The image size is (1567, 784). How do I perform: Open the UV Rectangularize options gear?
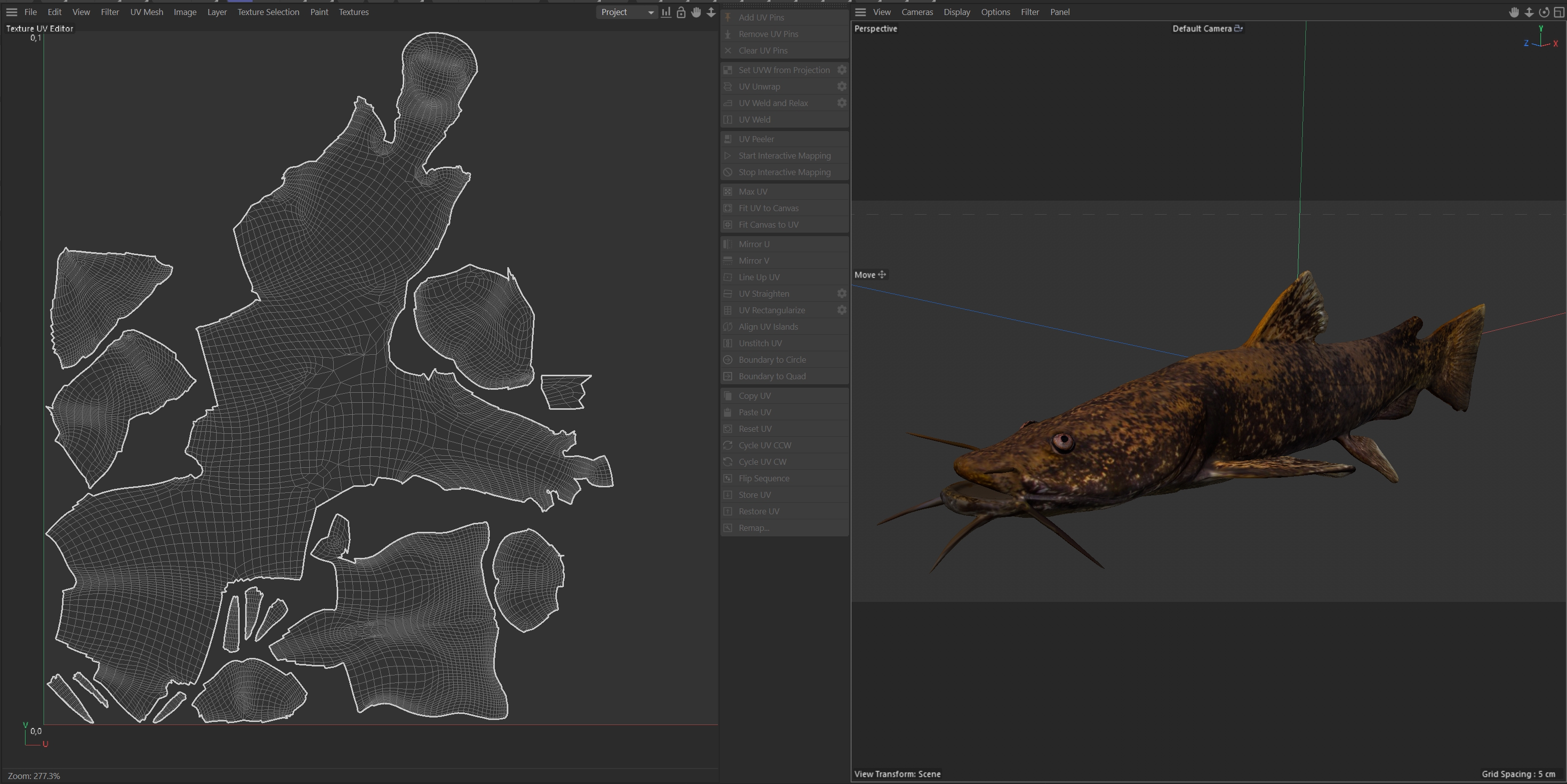(x=842, y=310)
